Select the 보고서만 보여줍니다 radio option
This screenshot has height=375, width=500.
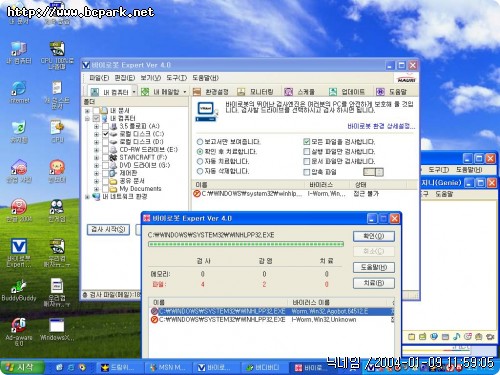point(200,142)
